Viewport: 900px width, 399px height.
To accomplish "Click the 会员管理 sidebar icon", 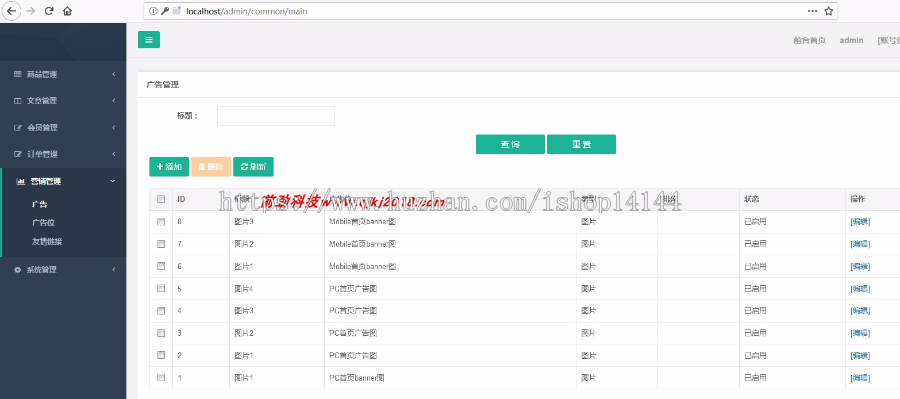I will tap(17, 127).
